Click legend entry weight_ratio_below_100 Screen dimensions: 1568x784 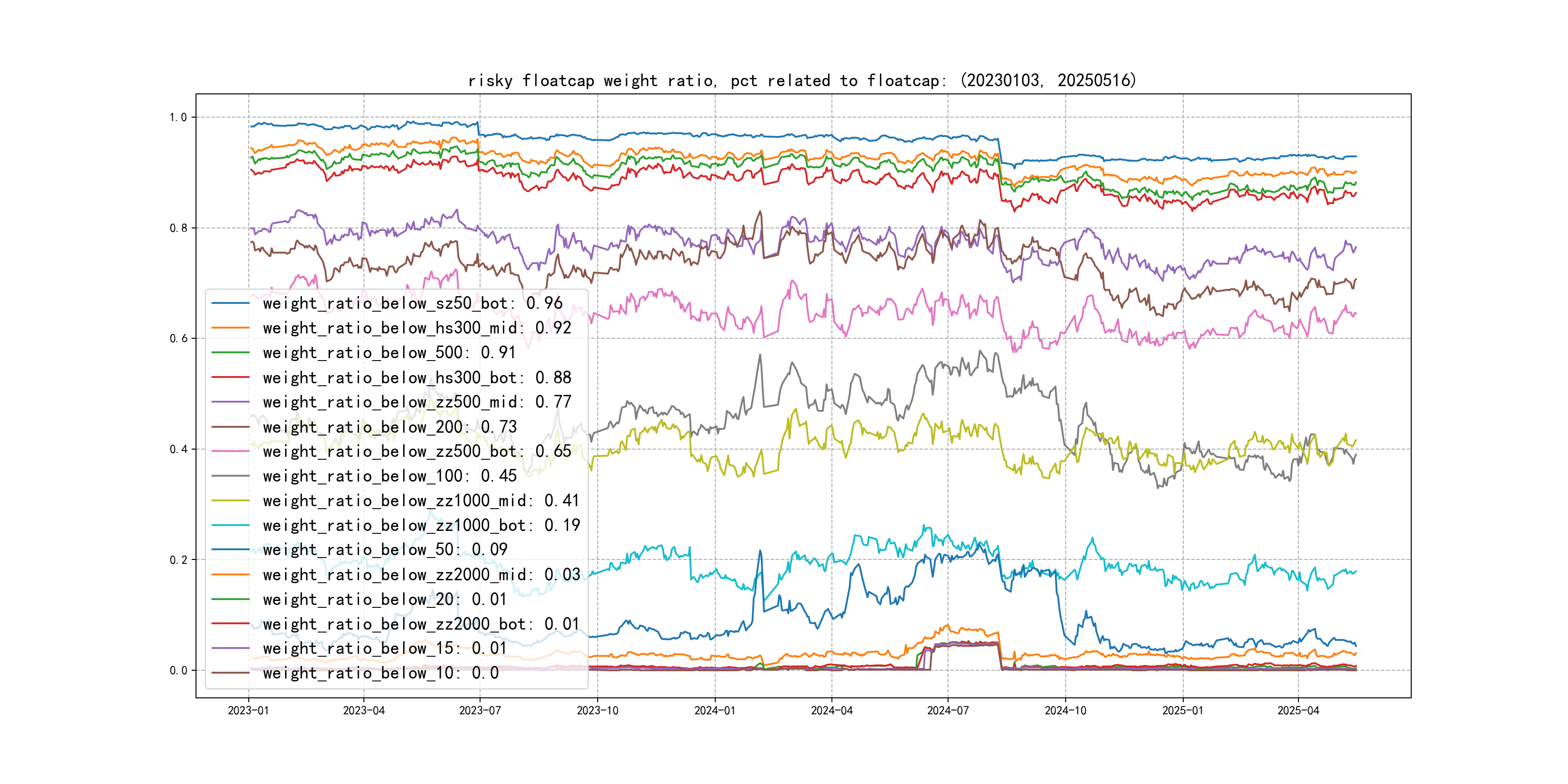[x=389, y=476]
